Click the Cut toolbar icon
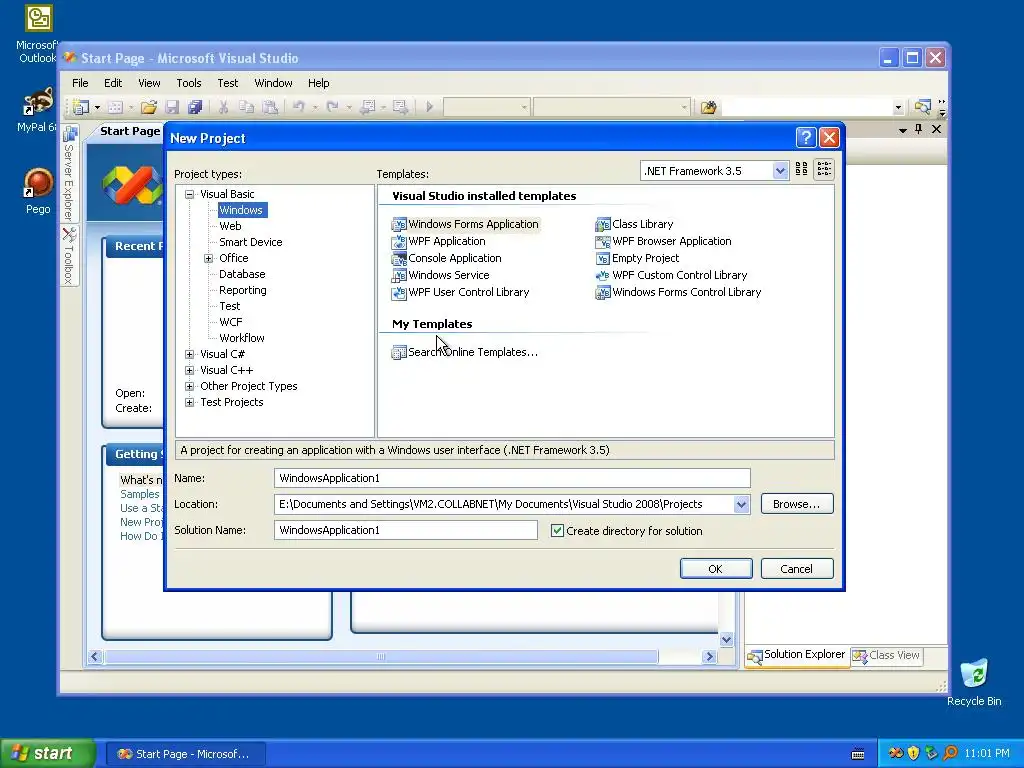Image resolution: width=1024 pixels, height=768 pixels. (223, 107)
